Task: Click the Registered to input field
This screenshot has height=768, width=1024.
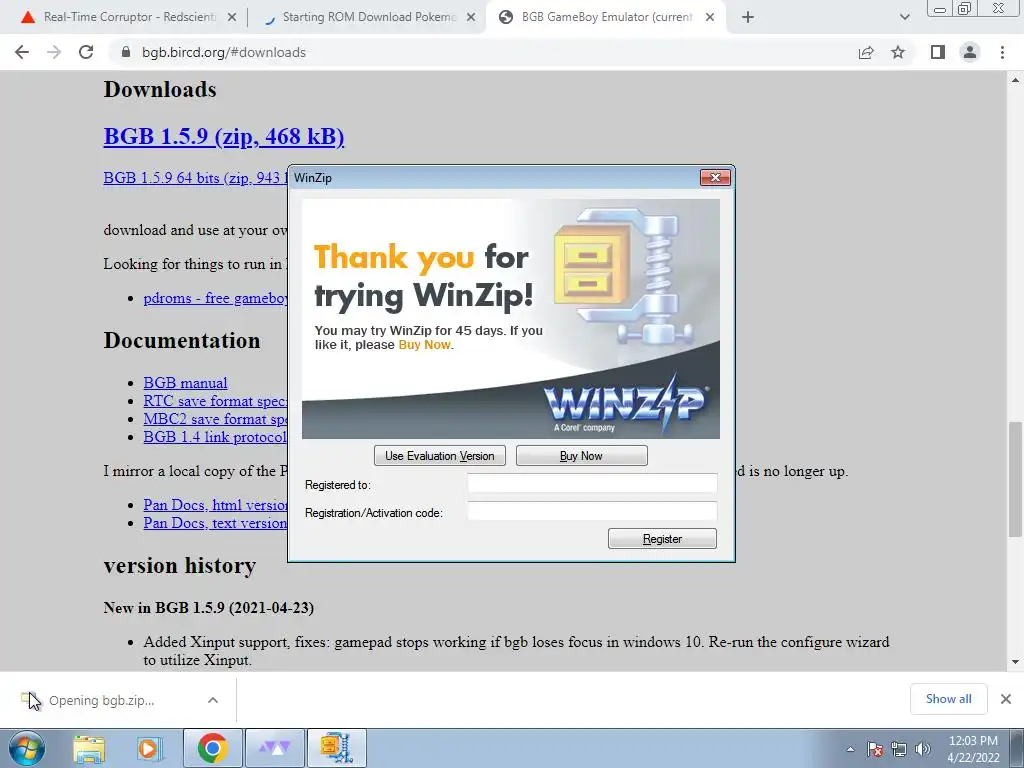Action: click(x=592, y=484)
